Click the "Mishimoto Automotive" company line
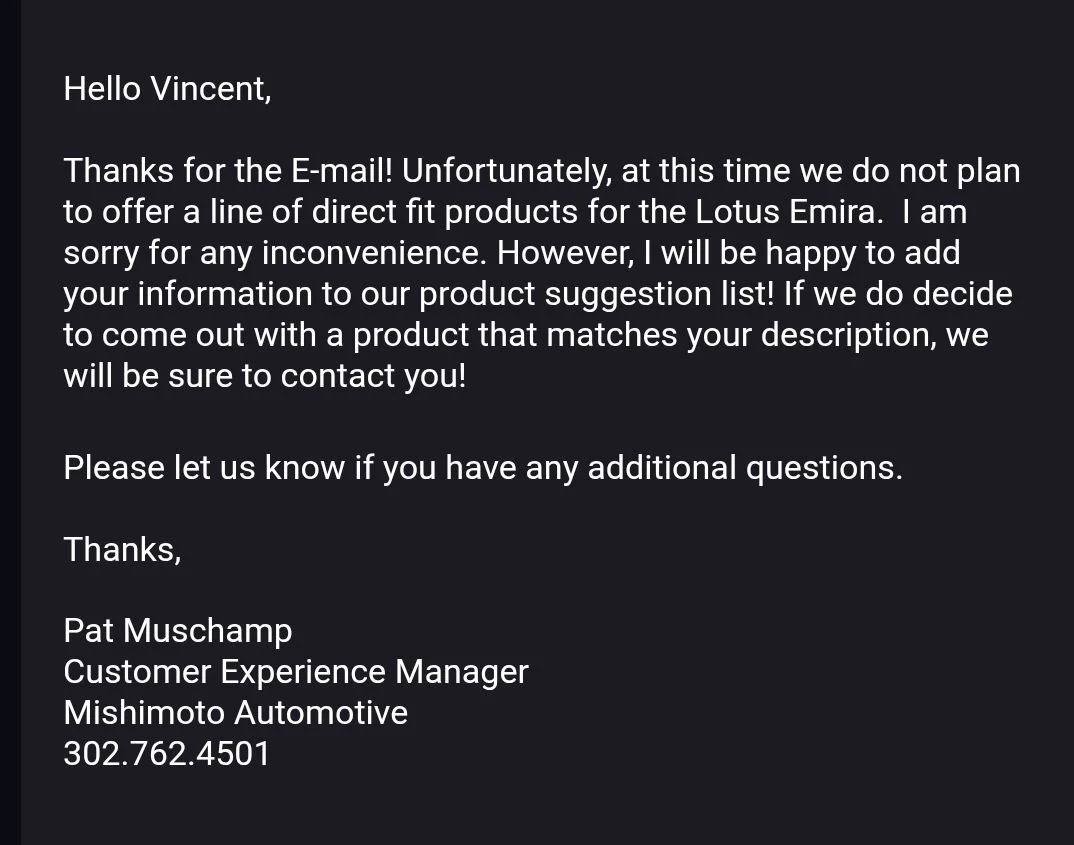This screenshot has height=845, width=1074. coord(236,712)
